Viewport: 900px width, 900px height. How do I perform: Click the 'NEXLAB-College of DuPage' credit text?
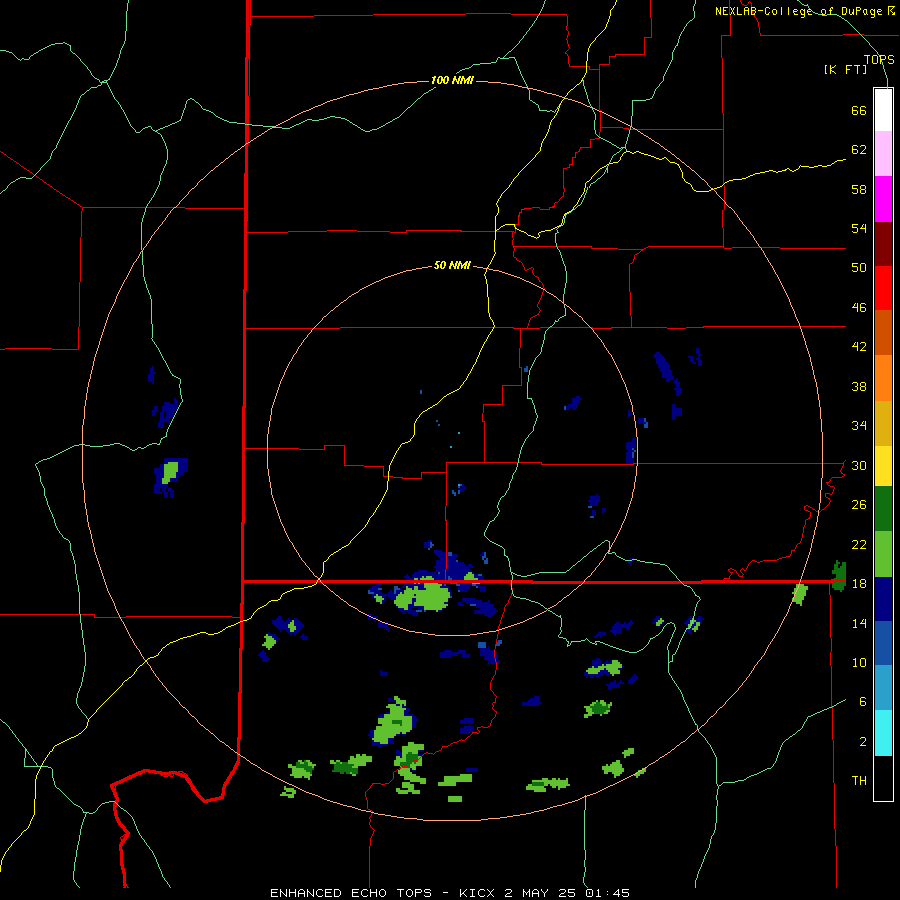point(799,11)
